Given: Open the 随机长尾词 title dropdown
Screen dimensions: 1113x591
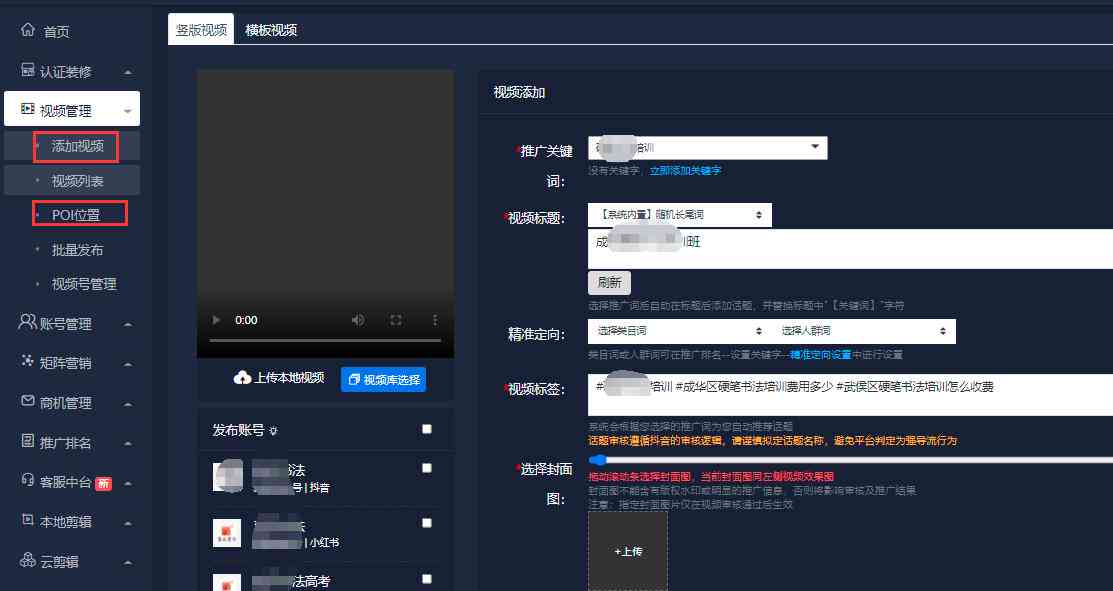Looking at the screenshot, I should 680,214.
